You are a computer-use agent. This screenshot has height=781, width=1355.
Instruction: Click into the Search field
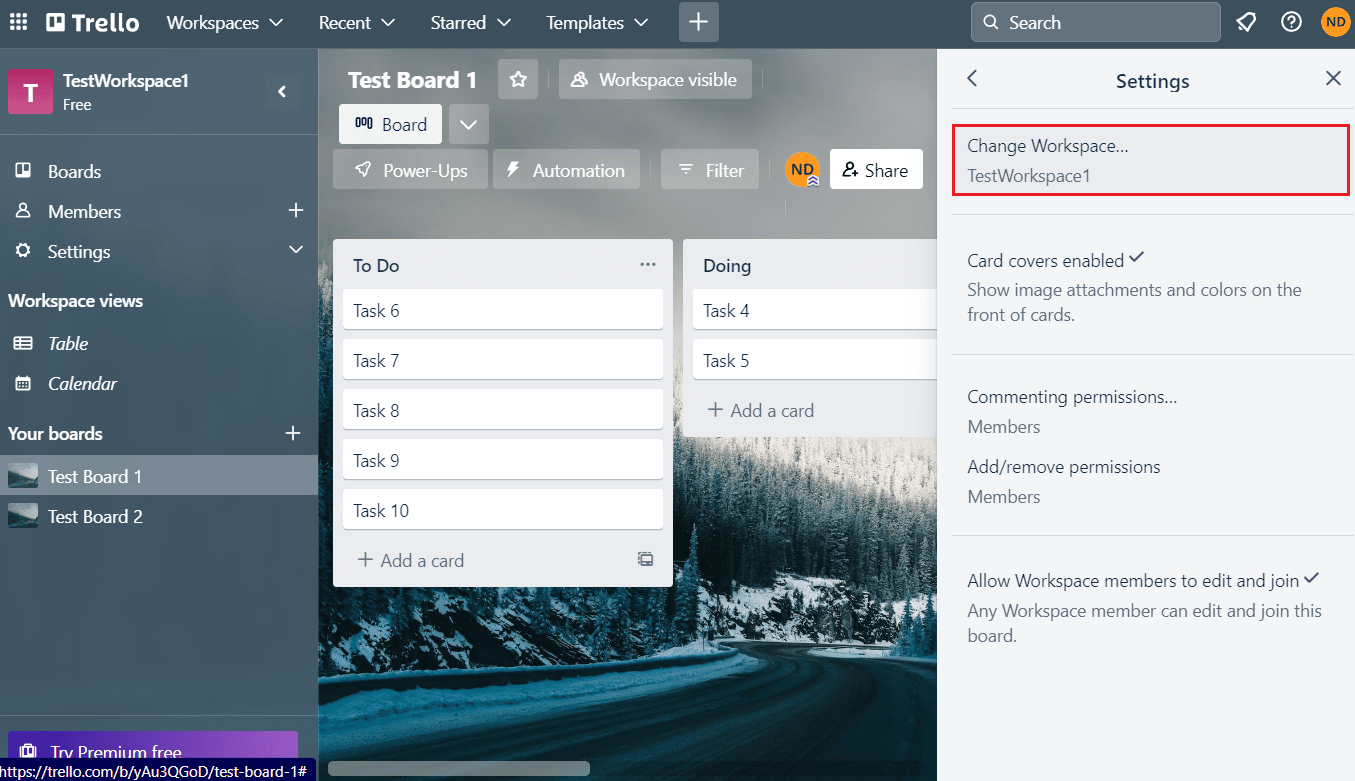click(1096, 22)
